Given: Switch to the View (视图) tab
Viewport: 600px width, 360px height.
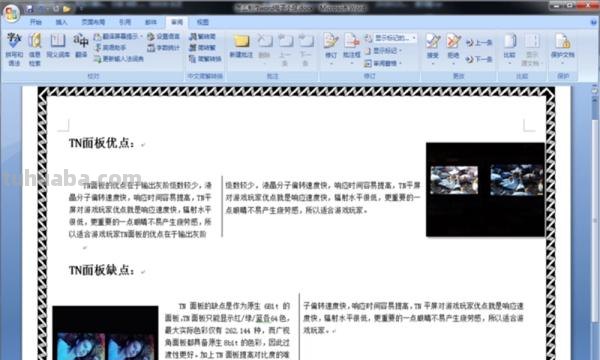Looking at the screenshot, I should 203,22.
